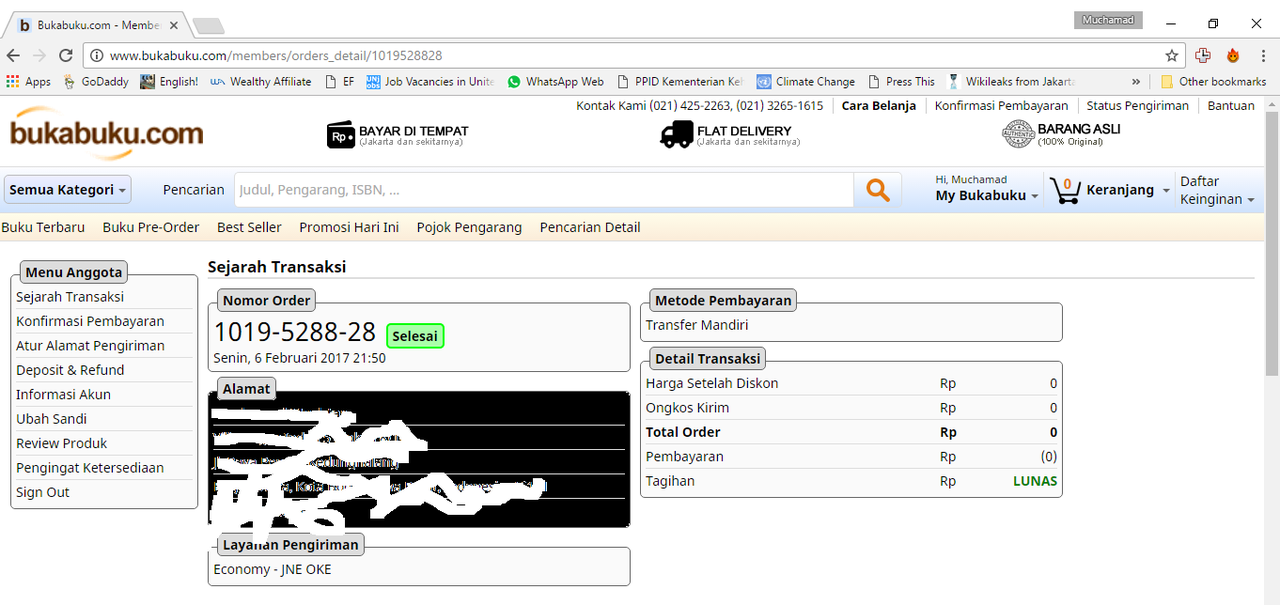Open the red cross extension icon
The height and width of the screenshot is (605, 1280).
pyautogui.click(x=1203, y=56)
